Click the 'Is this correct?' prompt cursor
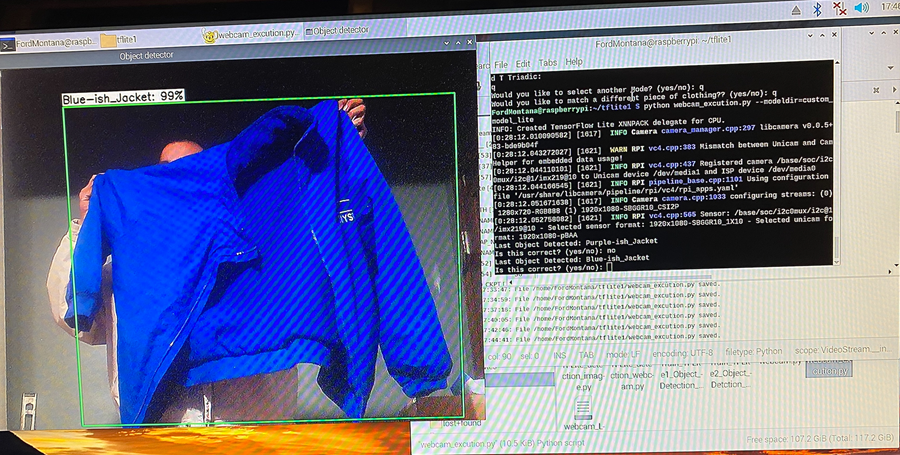Screen dimensions: 900x455 [x=609, y=267]
